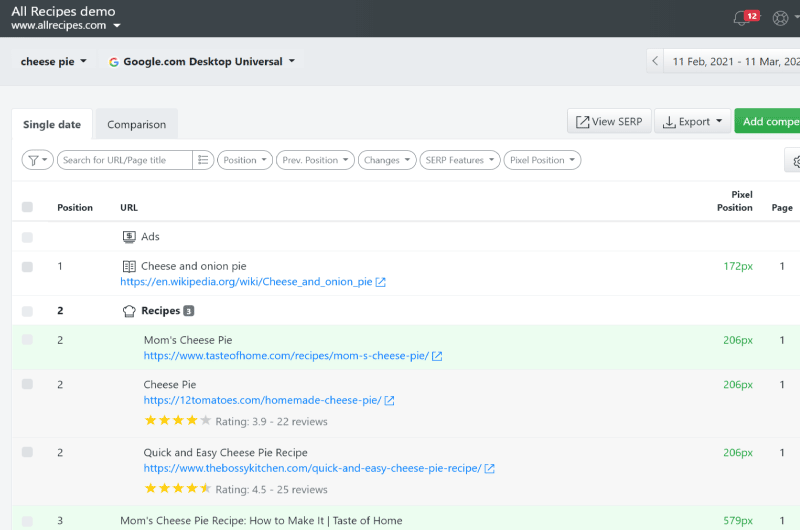Open the 12tomatoes.com homemade-cheese-pie link
Image resolution: width=800 pixels, height=530 pixels.
[262, 400]
